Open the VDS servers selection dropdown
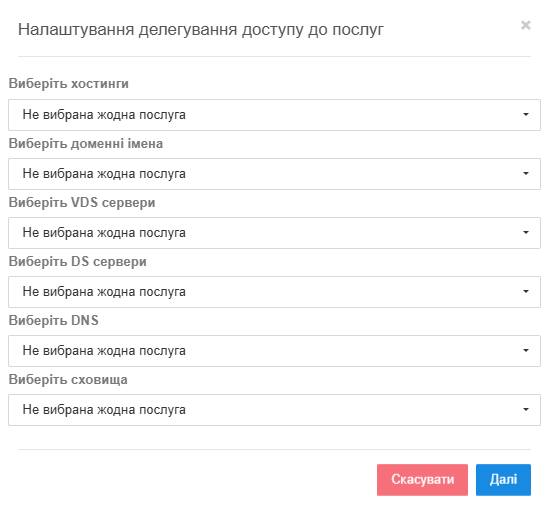The height and width of the screenshot is (508, 548). click(x=274, y=233)
